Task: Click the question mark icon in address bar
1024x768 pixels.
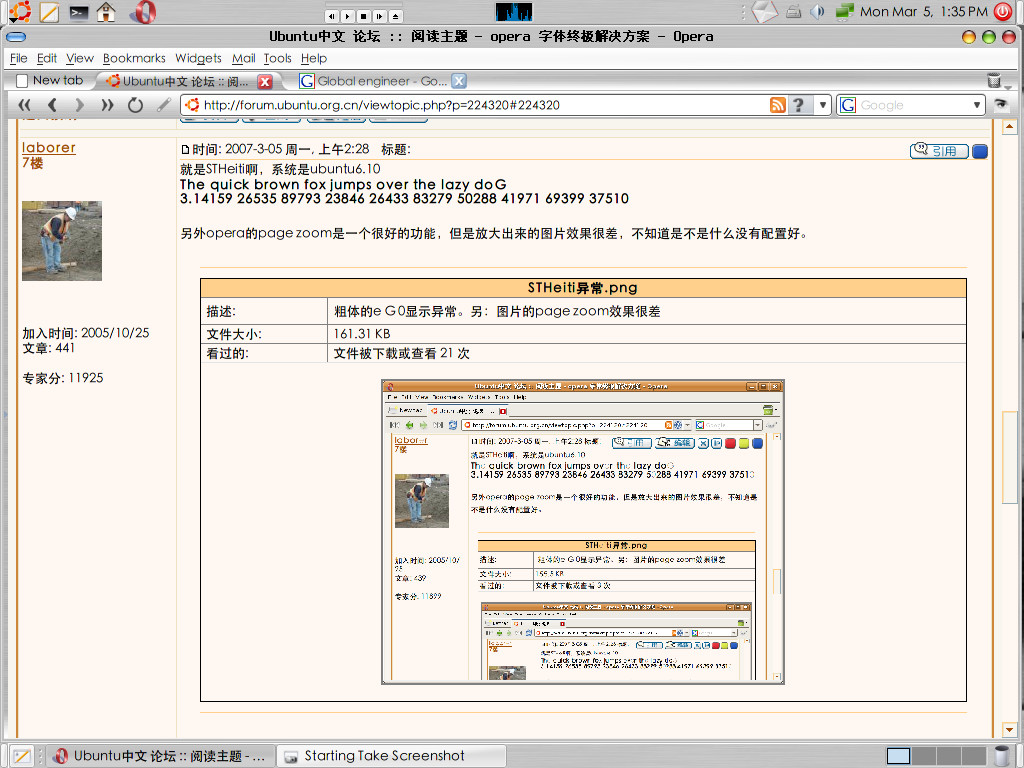Action: (x=799, y=105)
